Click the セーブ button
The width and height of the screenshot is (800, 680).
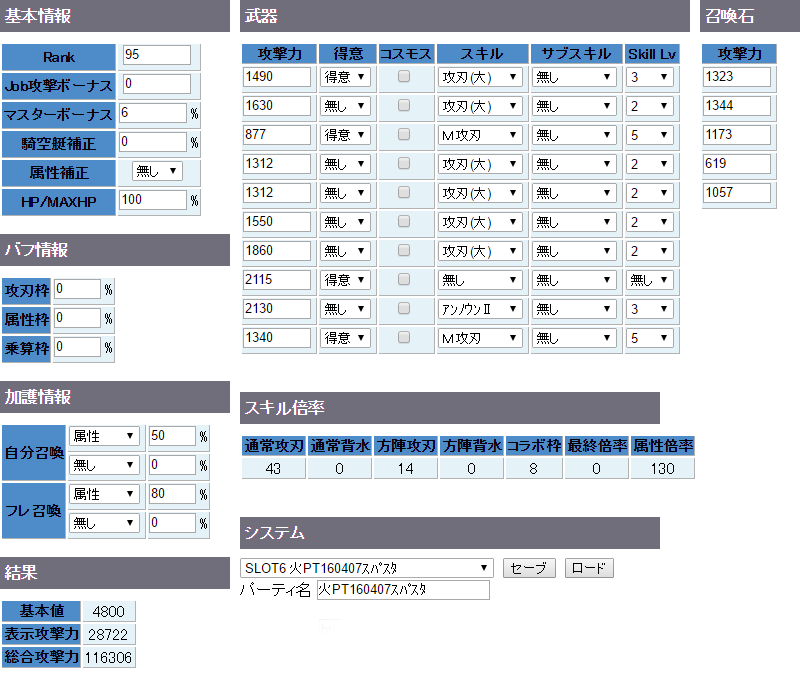coord(529,568)
